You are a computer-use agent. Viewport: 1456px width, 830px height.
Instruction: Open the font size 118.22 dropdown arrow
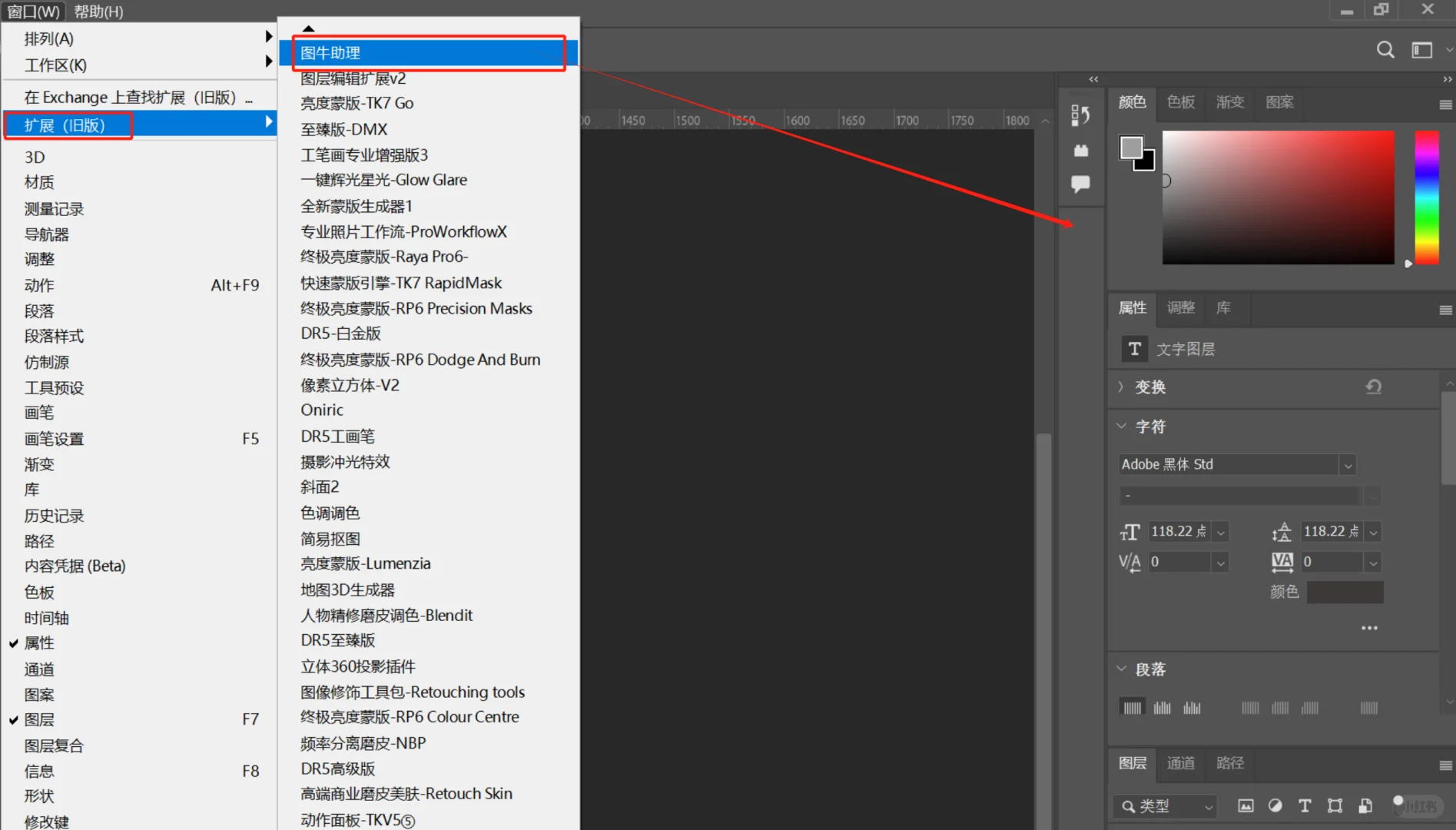point(1220,532)
